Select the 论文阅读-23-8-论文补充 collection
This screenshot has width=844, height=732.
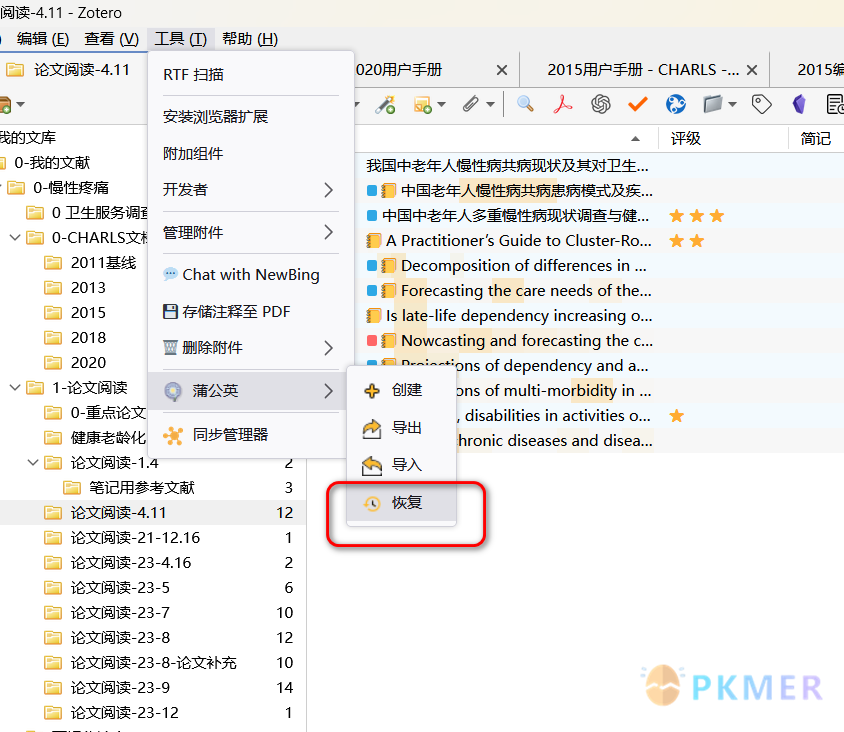click(153, 663)
